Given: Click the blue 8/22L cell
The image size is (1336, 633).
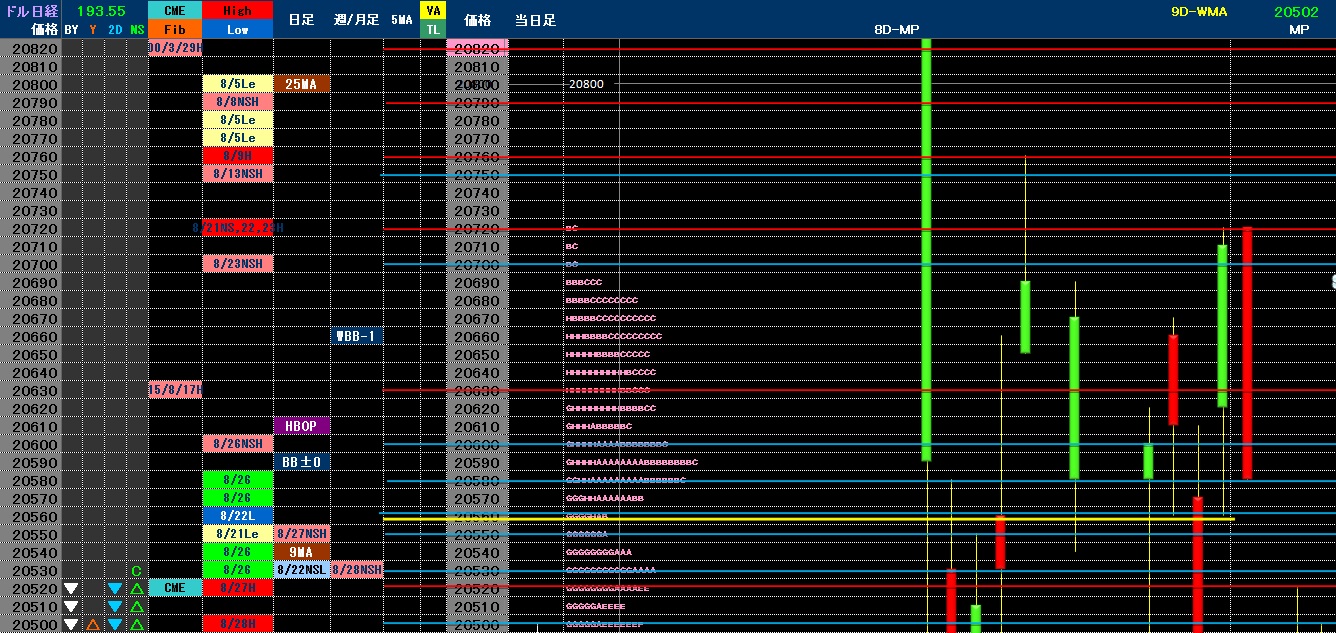Looking at the screenshot, I should click(237, 516).
